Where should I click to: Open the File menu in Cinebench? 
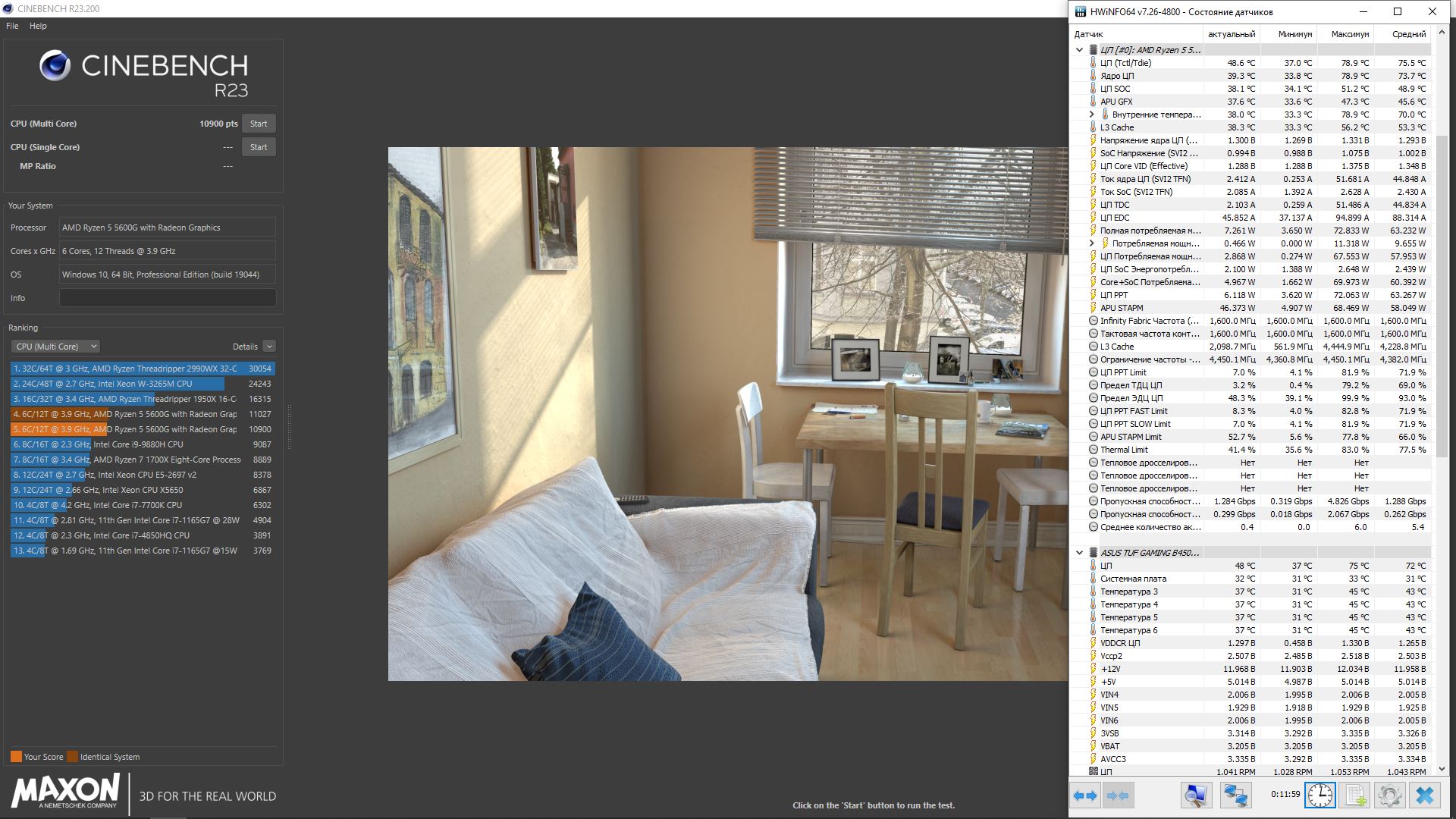point(12,26)
